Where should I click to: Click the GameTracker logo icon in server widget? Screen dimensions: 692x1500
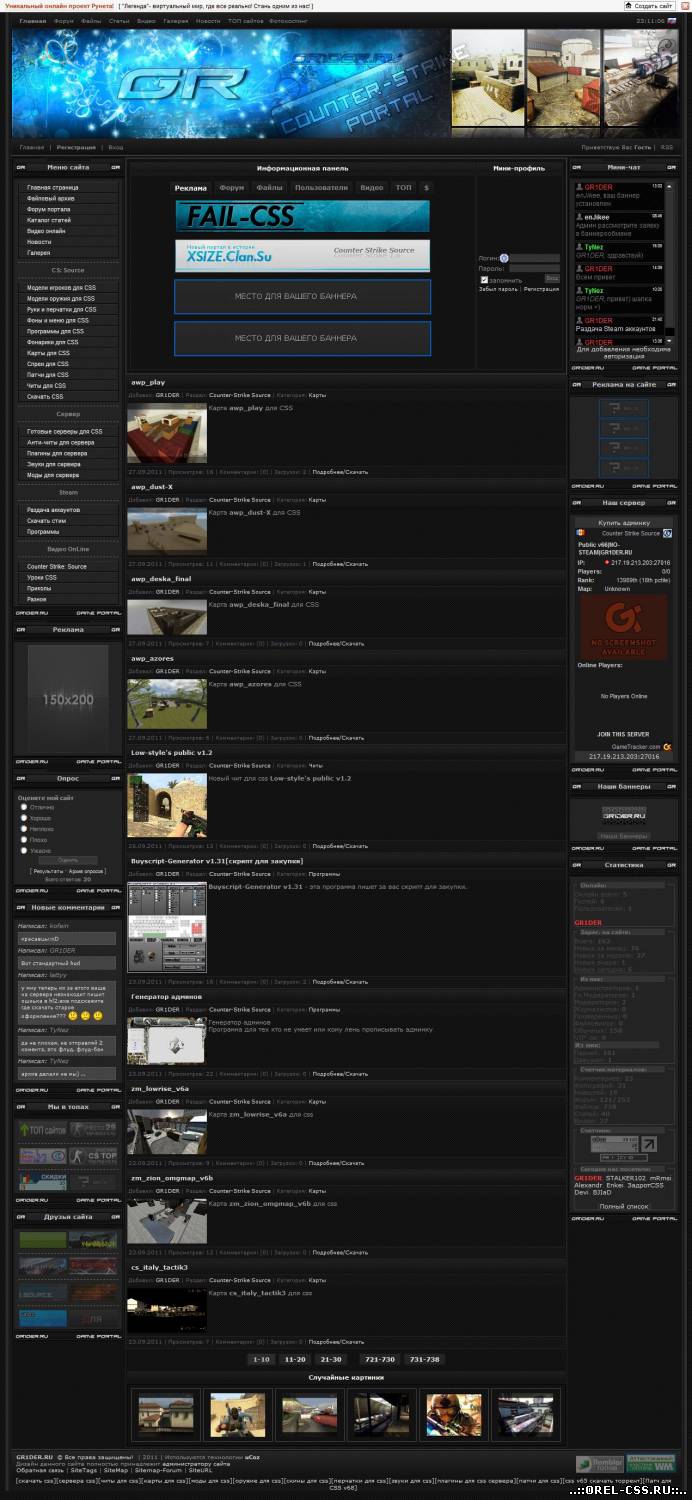click(x=667, y=747)
